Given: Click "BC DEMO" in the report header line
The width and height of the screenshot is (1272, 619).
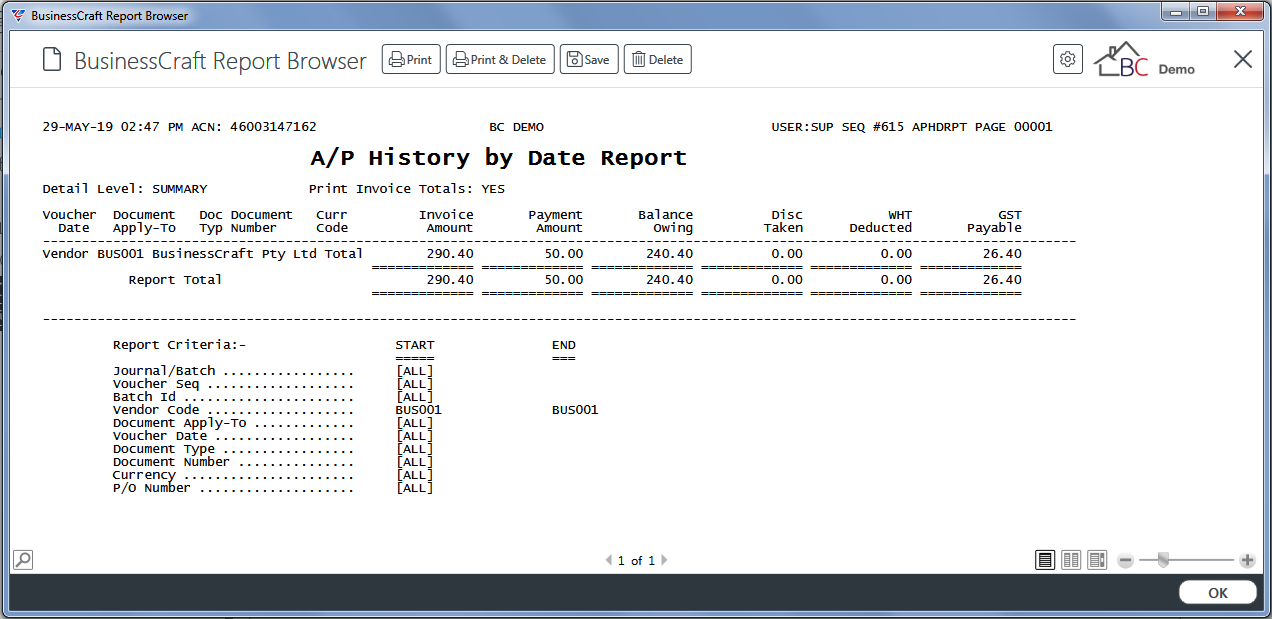Looking at the screenshot, I should (516, 127).
